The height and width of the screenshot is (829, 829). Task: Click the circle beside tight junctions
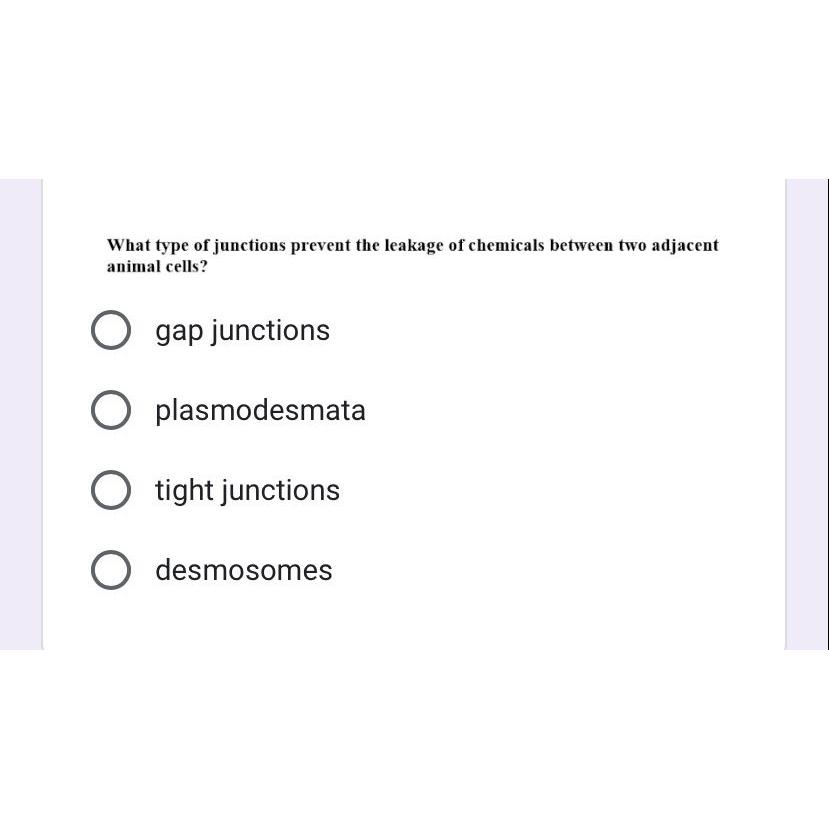[111, 490]
